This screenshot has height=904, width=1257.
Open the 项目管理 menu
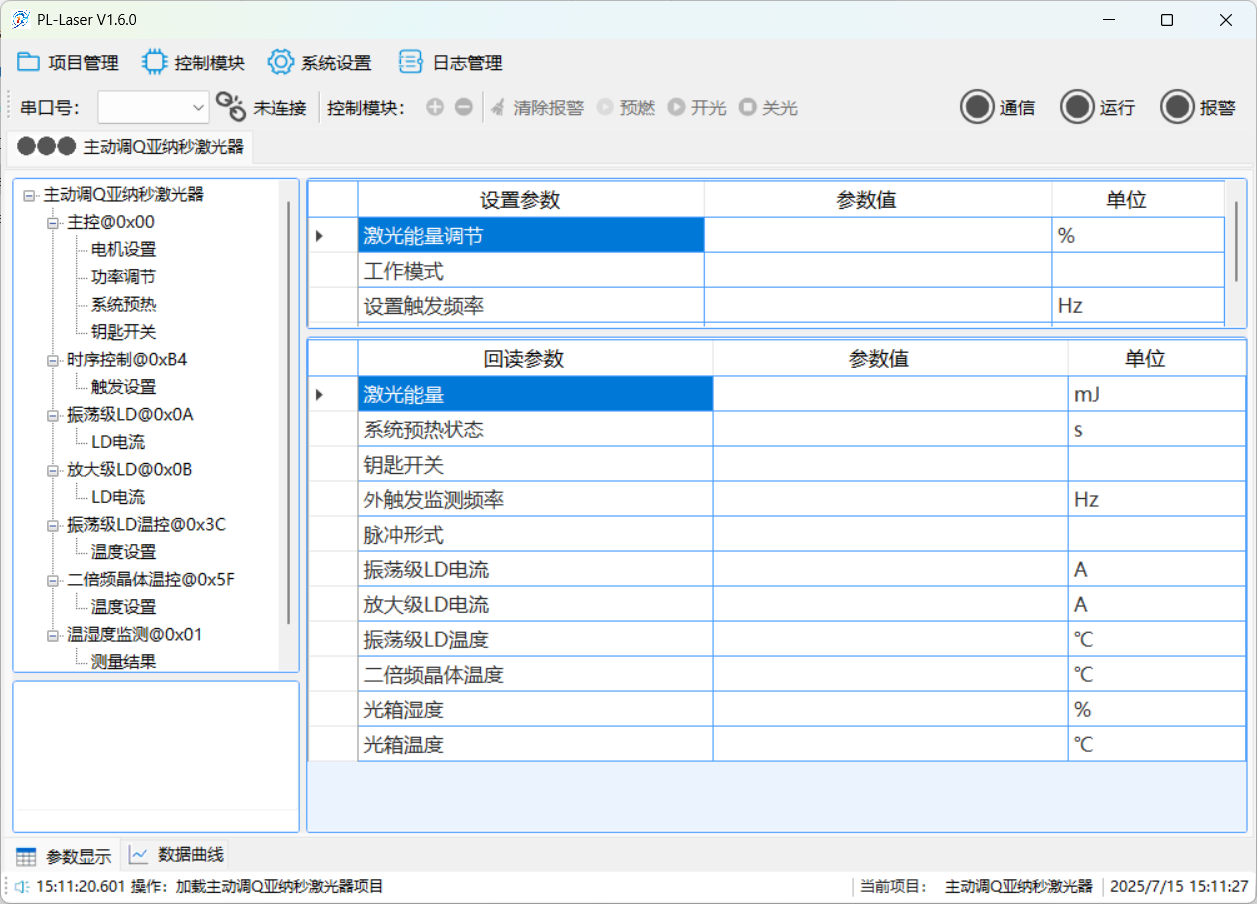click(68, 63)
